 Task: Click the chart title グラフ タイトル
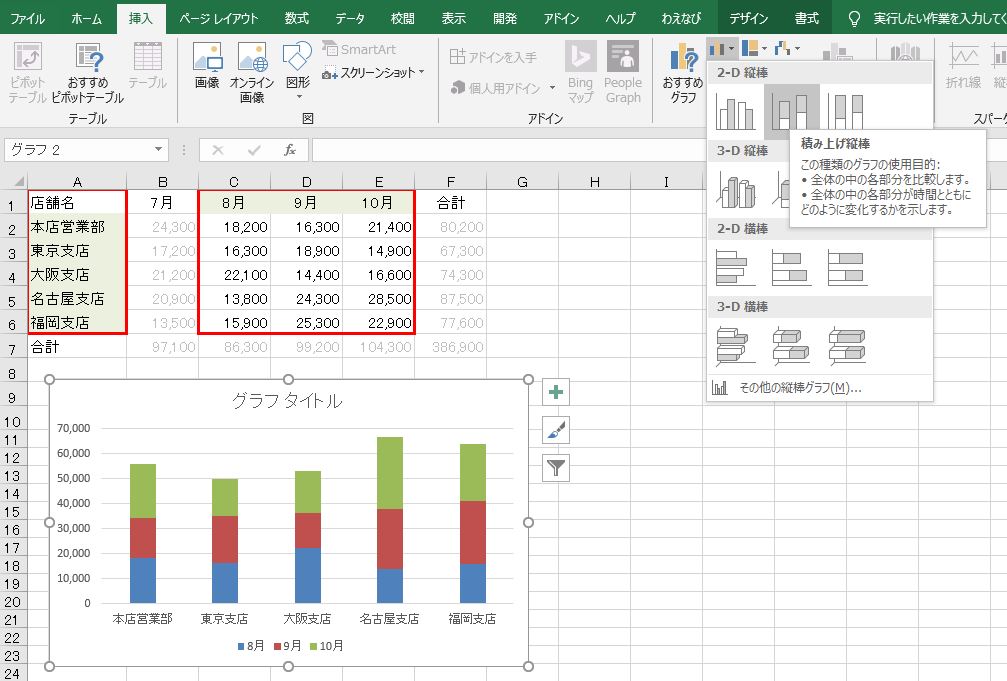tap(287, 401)
